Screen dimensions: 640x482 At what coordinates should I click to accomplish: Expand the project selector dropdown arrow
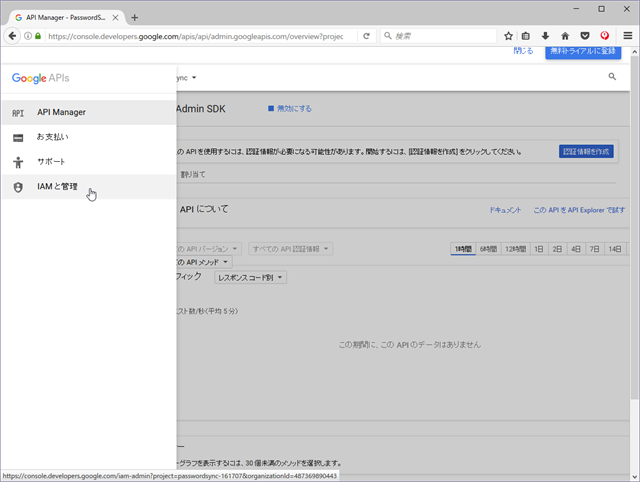coord(194,78)
